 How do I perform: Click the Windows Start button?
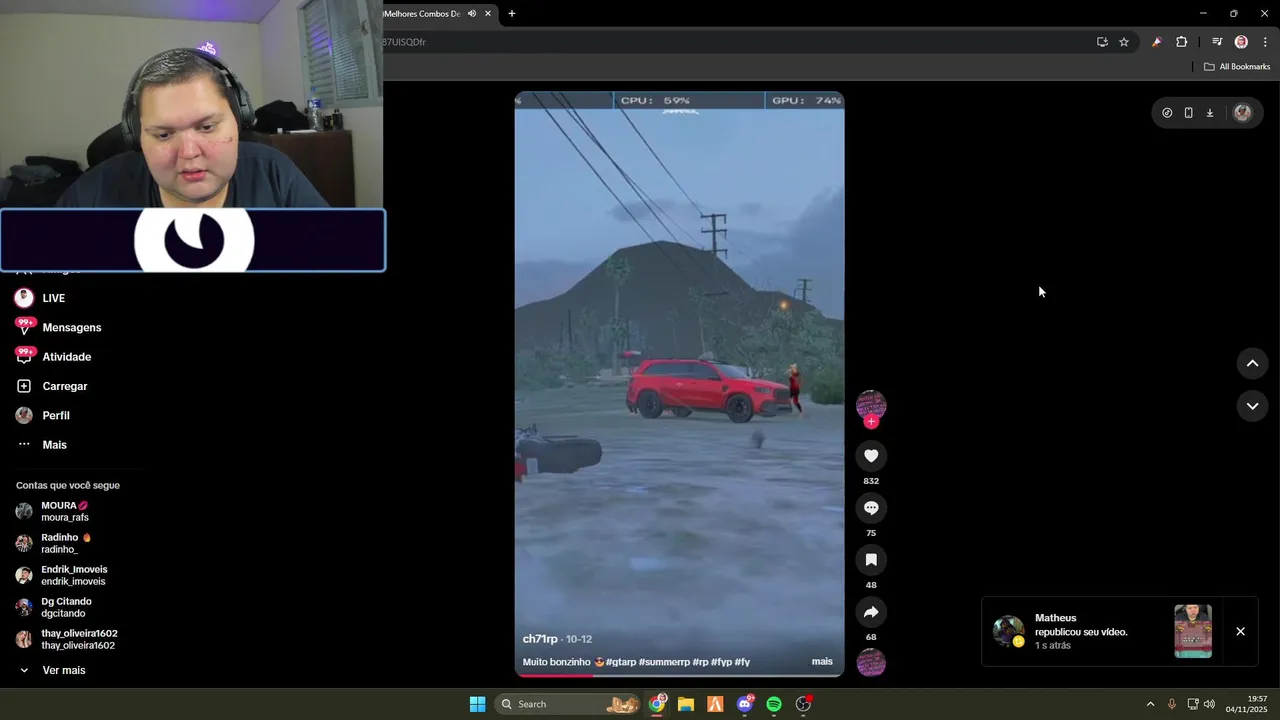coord(477,704)
